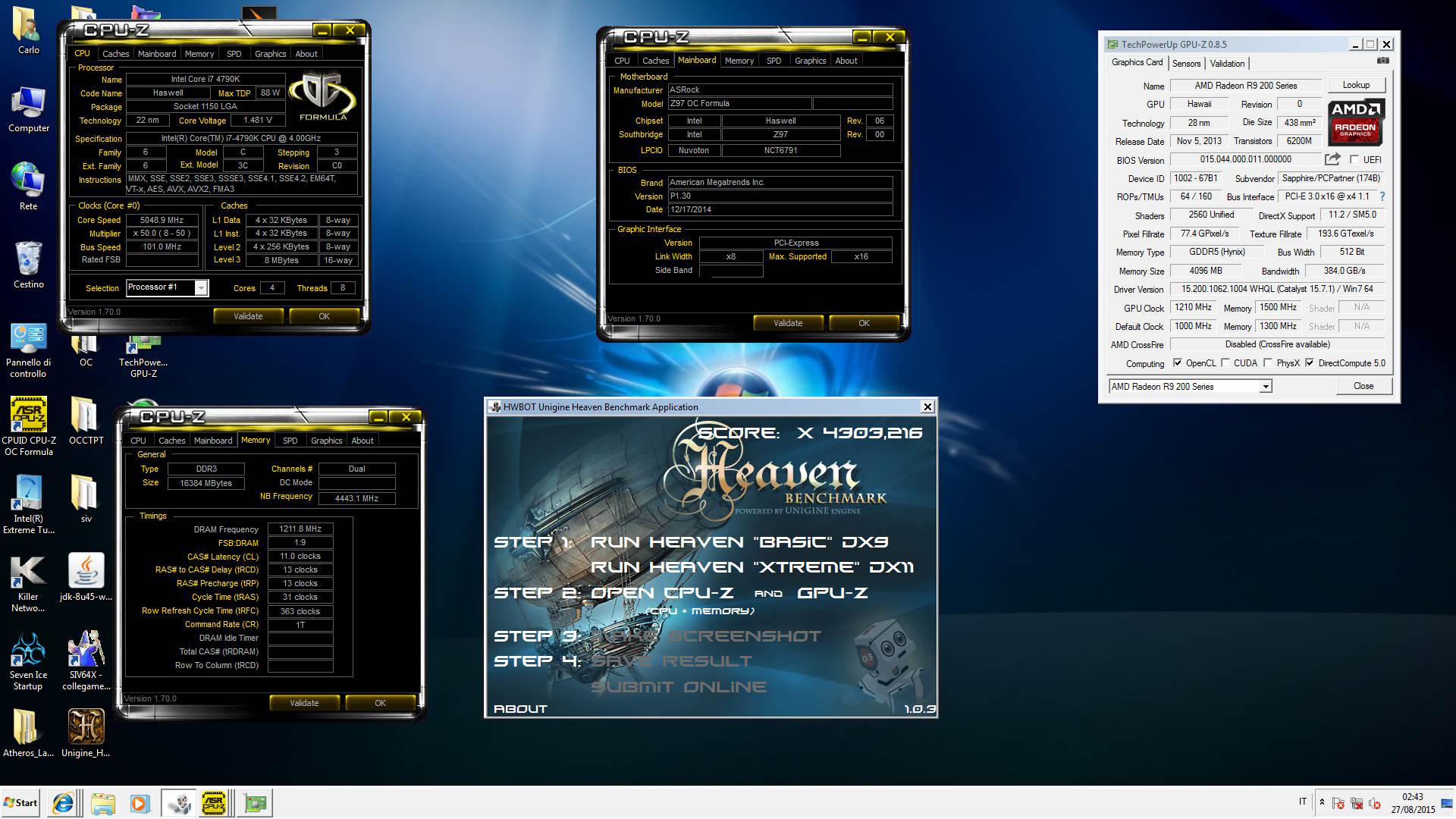Click the GPU-Z Name field
The width and height of the screenshot is (1456, 819).
[x=1245, y=86]
